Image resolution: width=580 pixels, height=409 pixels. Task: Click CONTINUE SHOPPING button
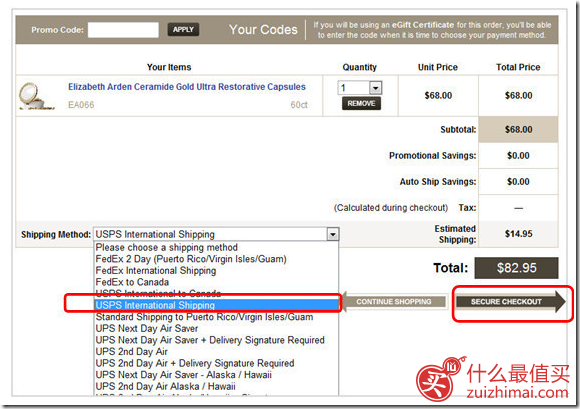tap(394, 301)
